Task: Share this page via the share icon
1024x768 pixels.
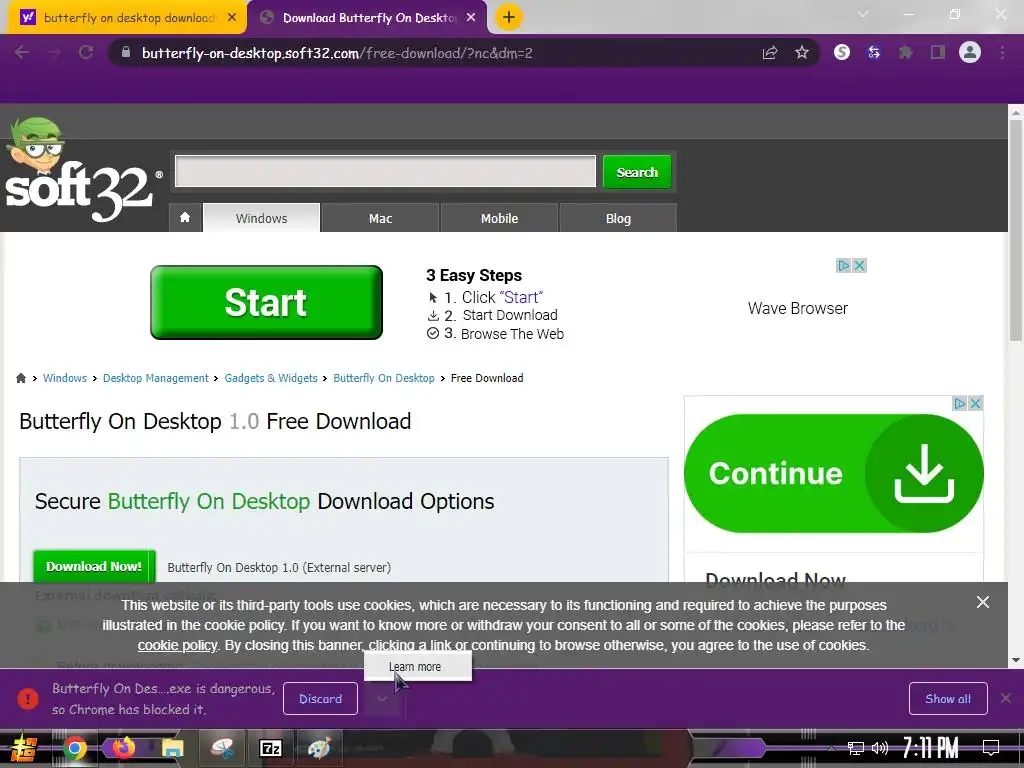Action: click(x=770, y=53)
